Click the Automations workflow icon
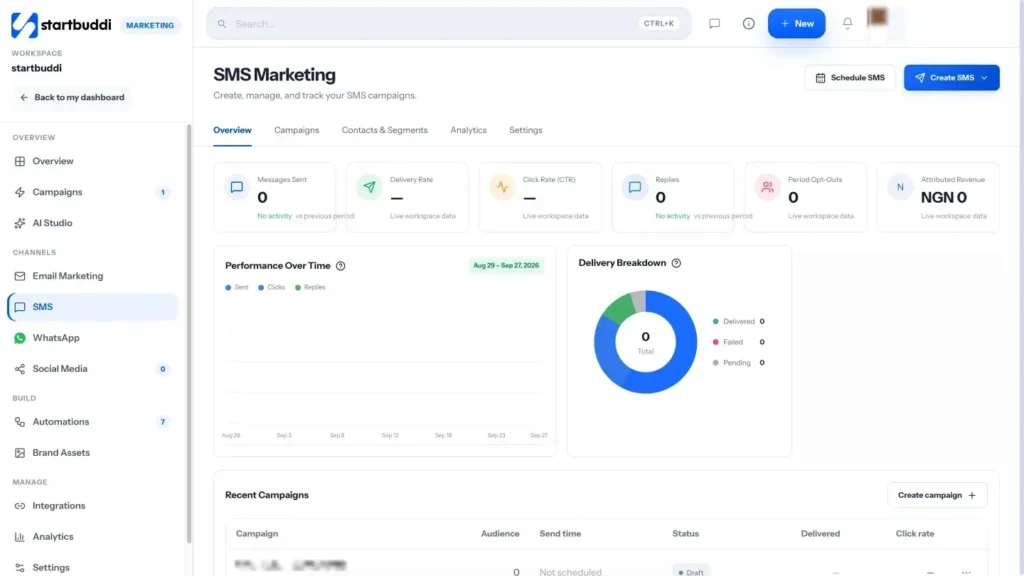 [x=20, y=422]
